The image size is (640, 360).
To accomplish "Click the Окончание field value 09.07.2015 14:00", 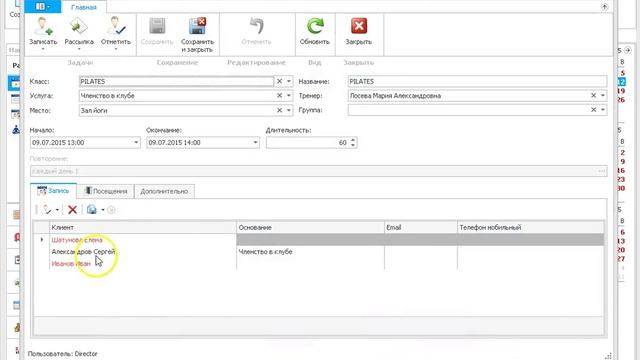I will click(174, 142).
